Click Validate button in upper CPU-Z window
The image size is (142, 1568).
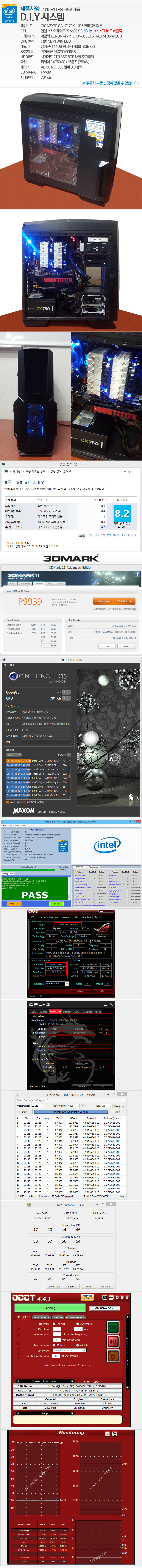point(81,991)
